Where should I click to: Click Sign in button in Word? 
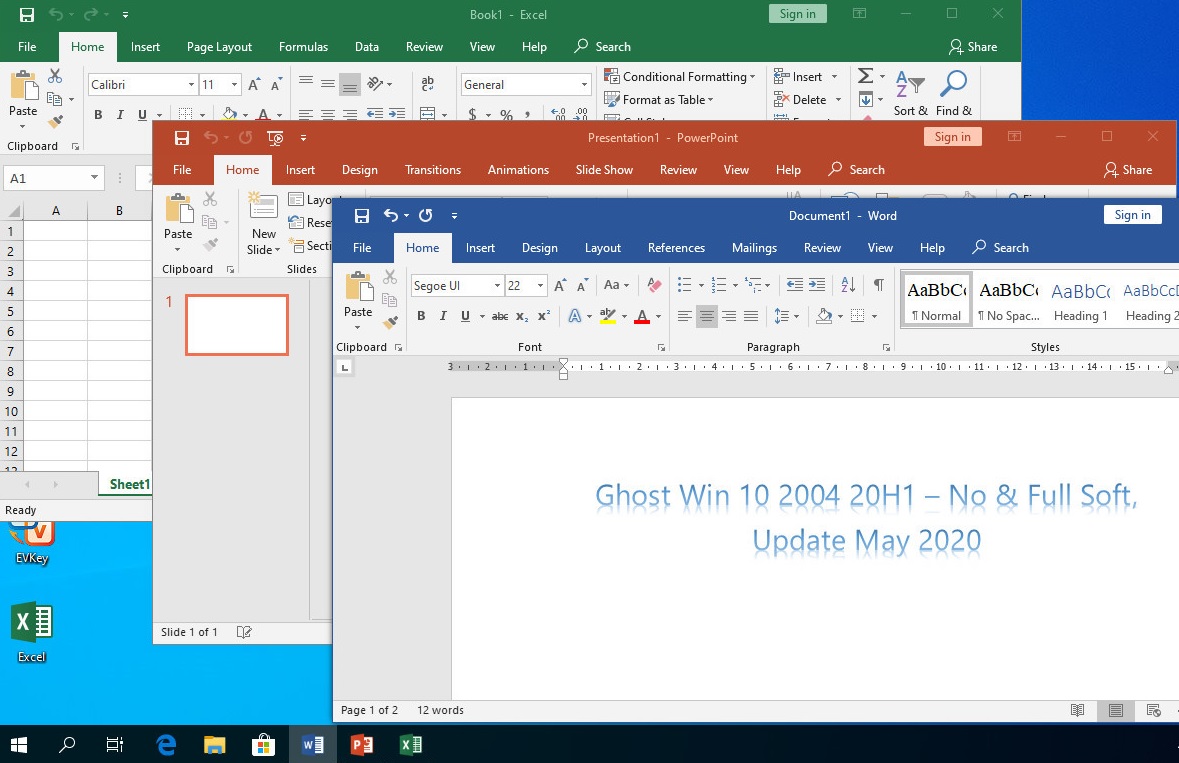pos(1132,215)
